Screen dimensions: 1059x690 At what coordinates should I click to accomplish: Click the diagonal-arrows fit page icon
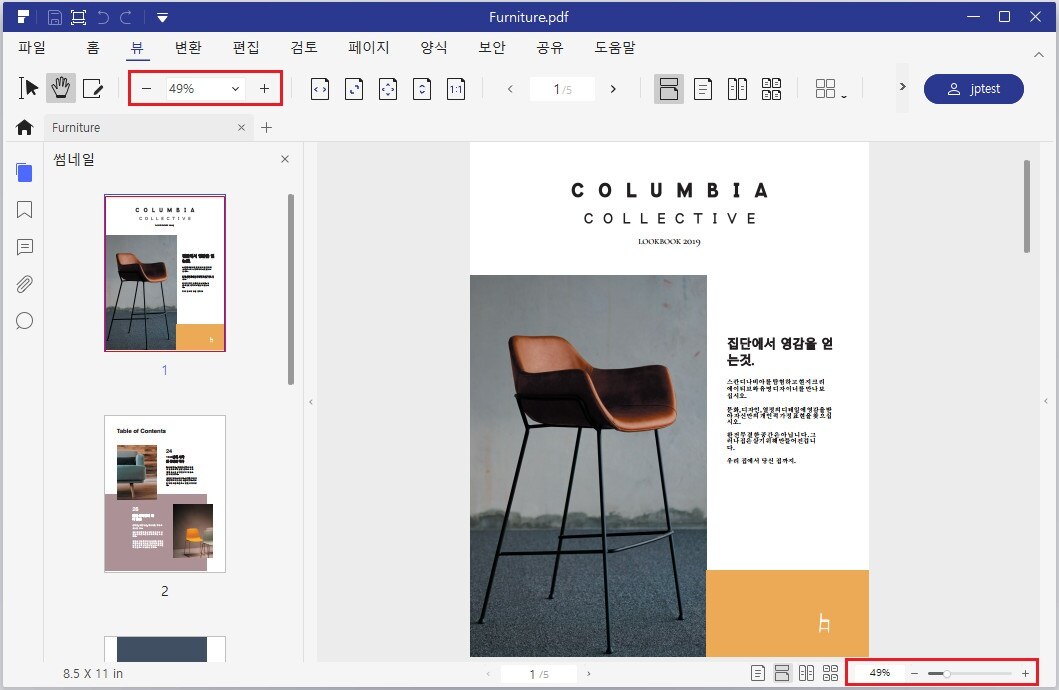pyautogui.click(x=354, y=88)
